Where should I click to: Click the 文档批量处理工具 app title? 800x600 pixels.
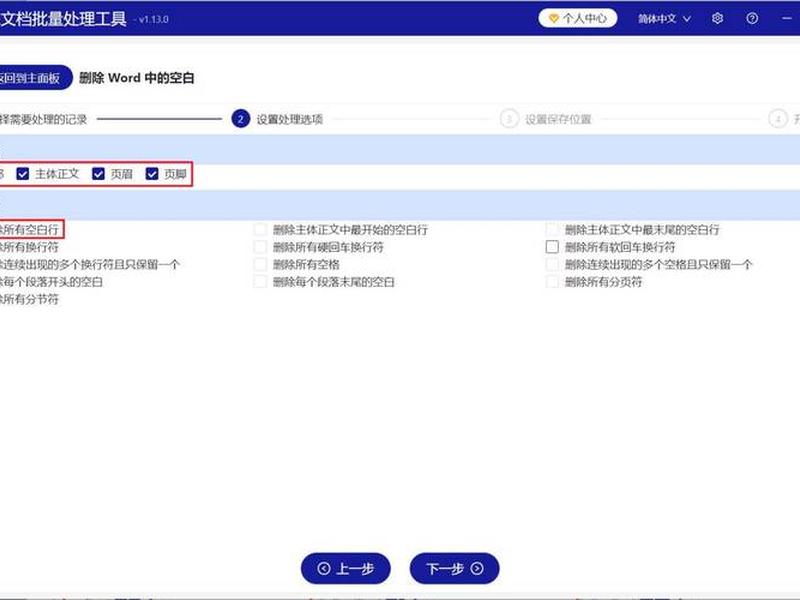click(x=63, y=18)
